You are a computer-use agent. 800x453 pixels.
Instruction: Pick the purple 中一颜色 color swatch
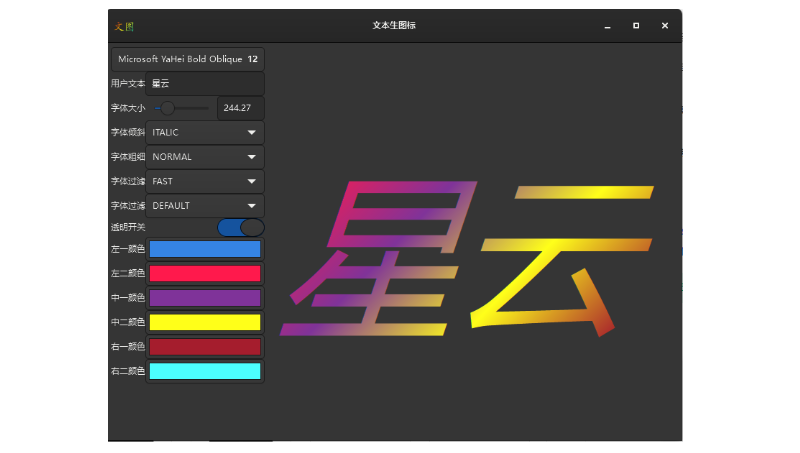[x=205, y=298]
